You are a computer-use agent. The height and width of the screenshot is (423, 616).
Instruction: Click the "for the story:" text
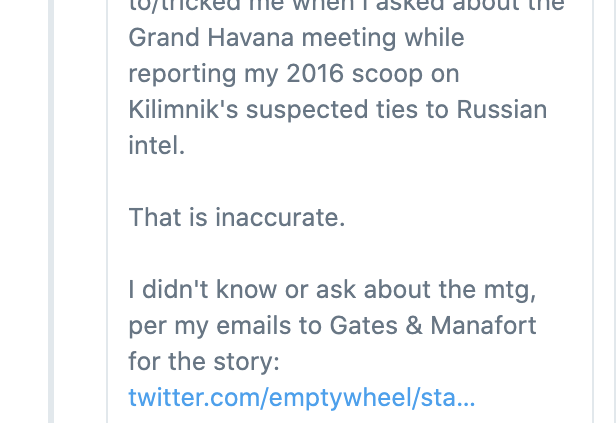click(x=204, y=361)
